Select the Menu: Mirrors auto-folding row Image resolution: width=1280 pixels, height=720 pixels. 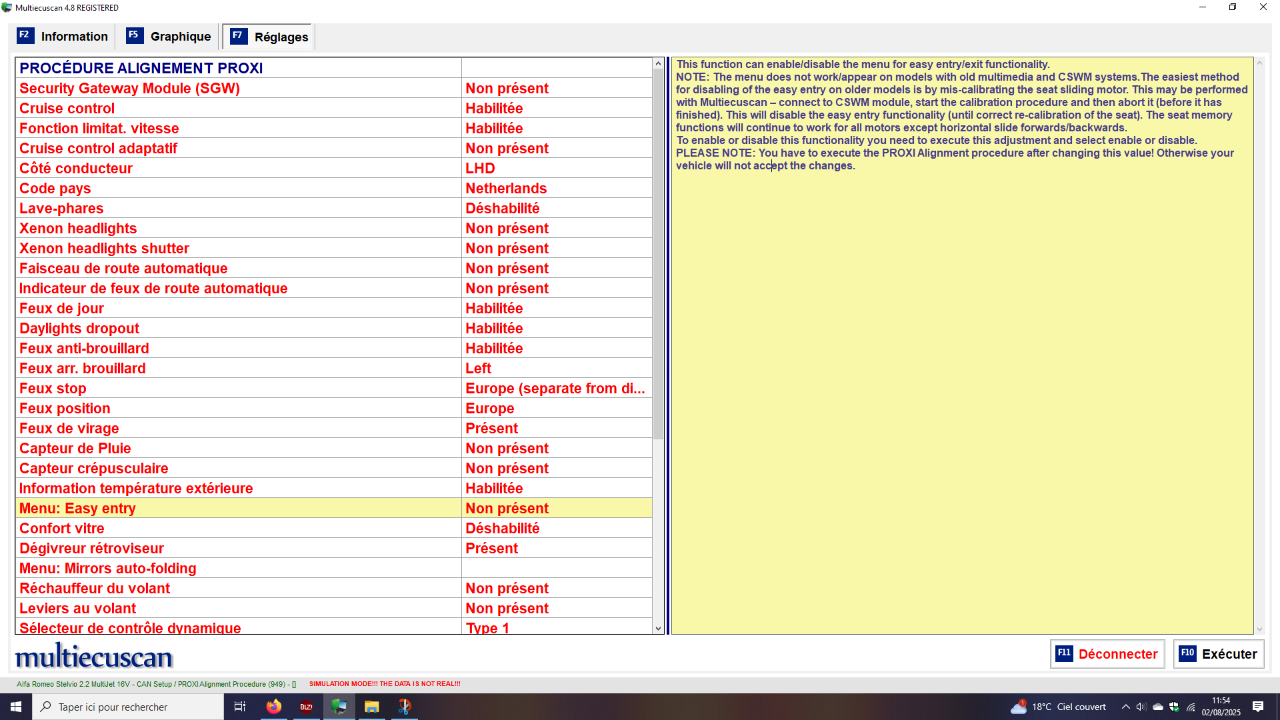(x=334, y=568)
